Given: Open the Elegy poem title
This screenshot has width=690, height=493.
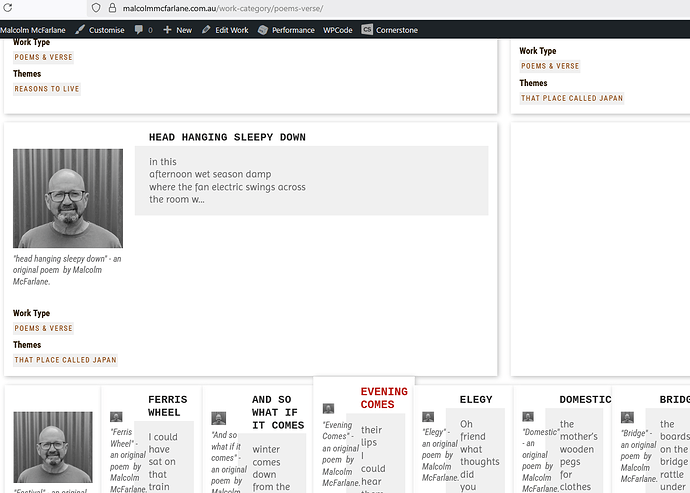Looking at the screenshot, I should click(475, 400).
